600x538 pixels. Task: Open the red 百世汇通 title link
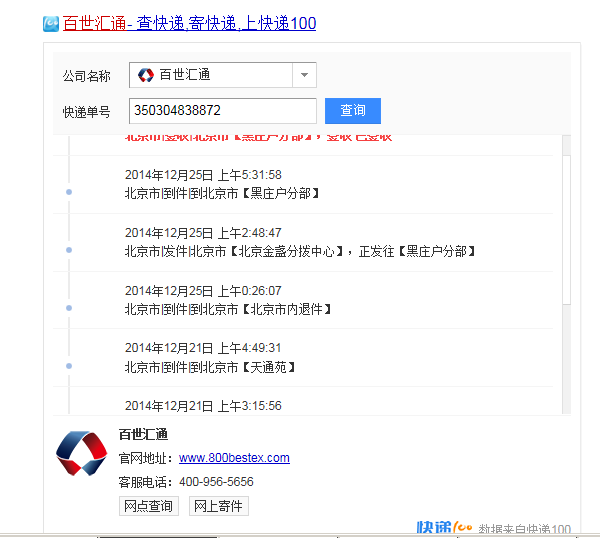95,23
